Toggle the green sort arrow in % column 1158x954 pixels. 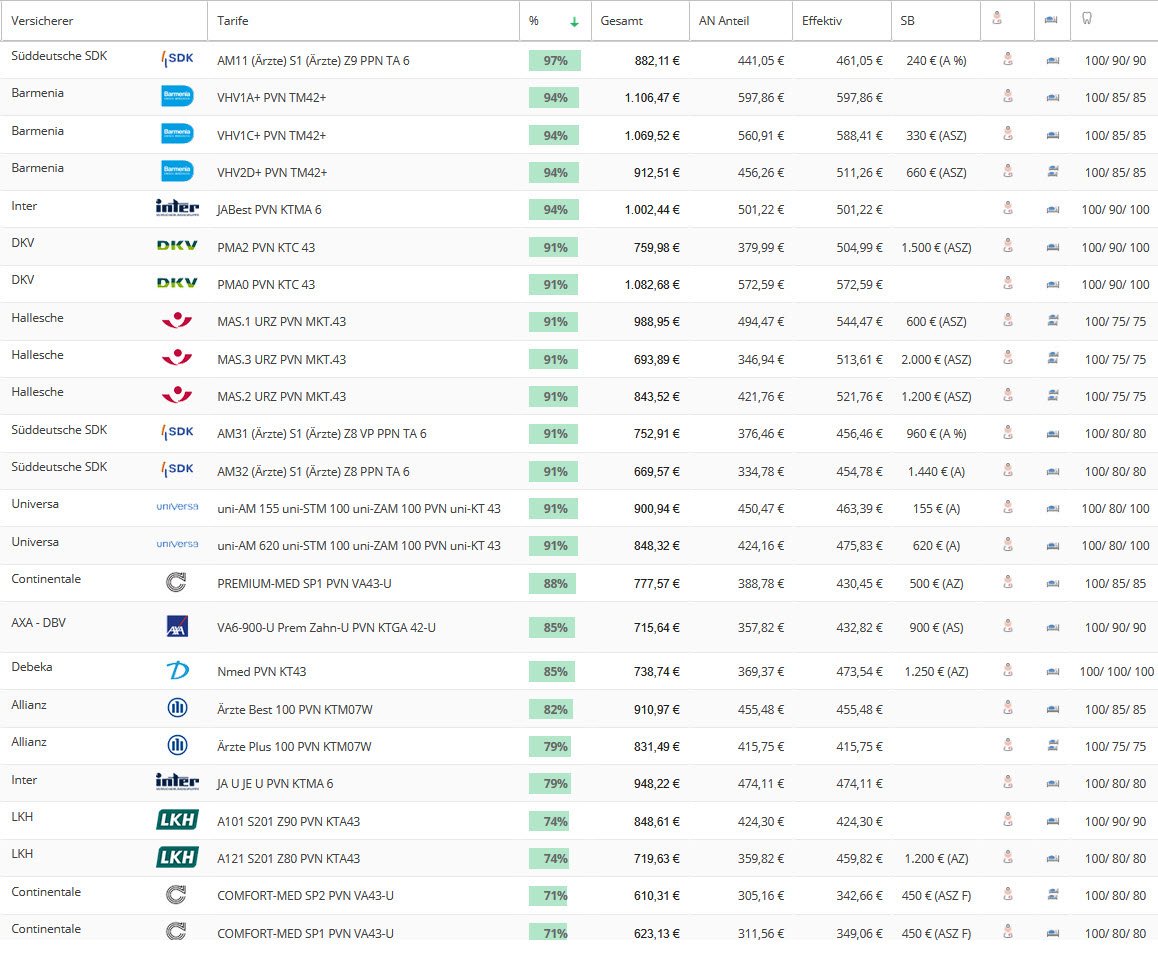574,21
